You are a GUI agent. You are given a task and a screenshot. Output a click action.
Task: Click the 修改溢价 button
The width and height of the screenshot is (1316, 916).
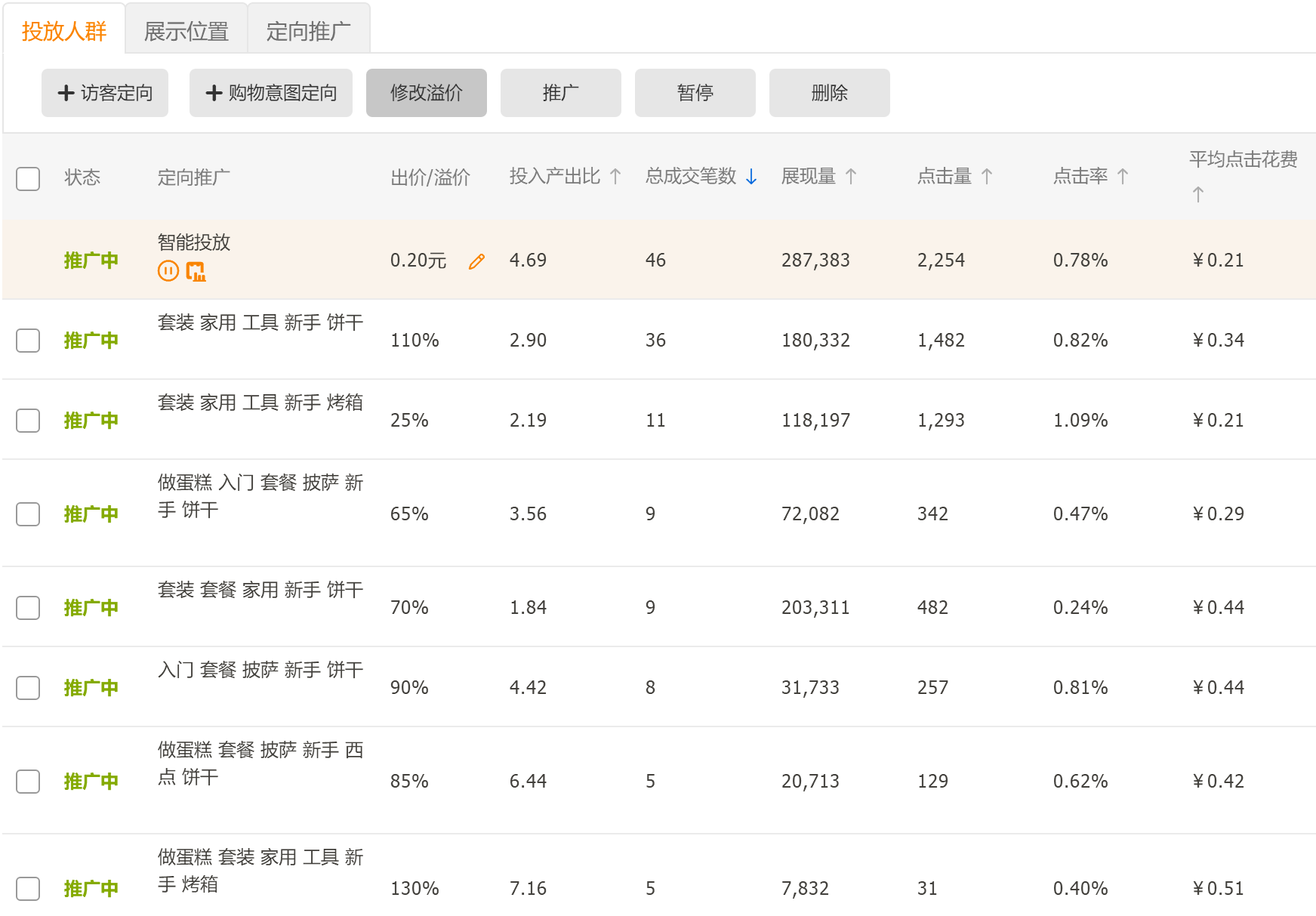(427, 92)
